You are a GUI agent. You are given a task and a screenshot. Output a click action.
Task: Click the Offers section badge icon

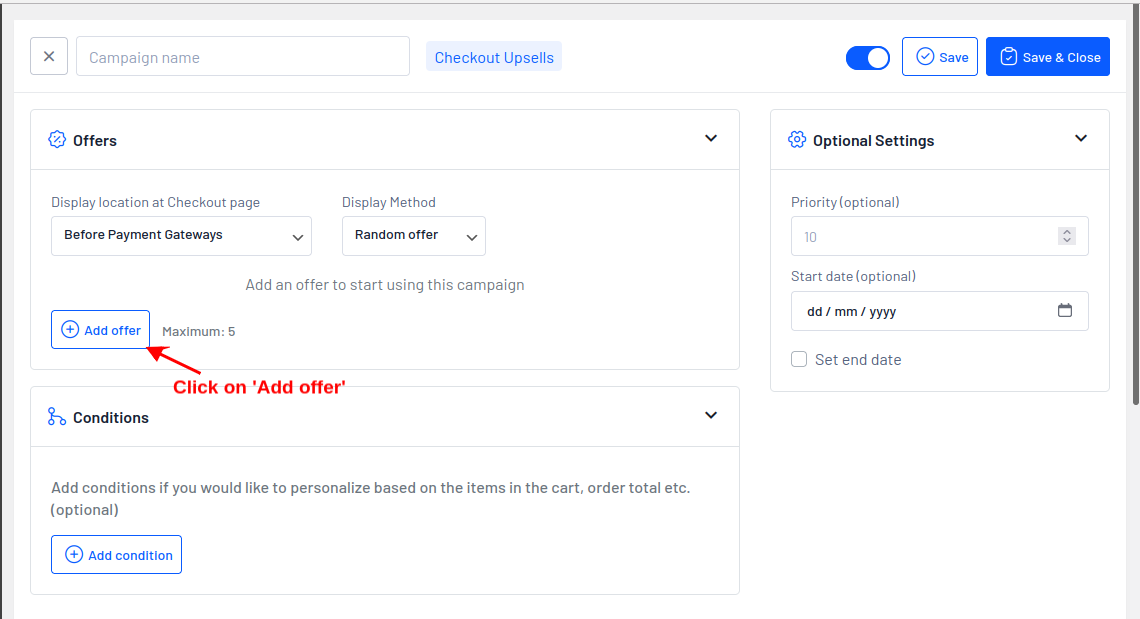tap(57, 140)
